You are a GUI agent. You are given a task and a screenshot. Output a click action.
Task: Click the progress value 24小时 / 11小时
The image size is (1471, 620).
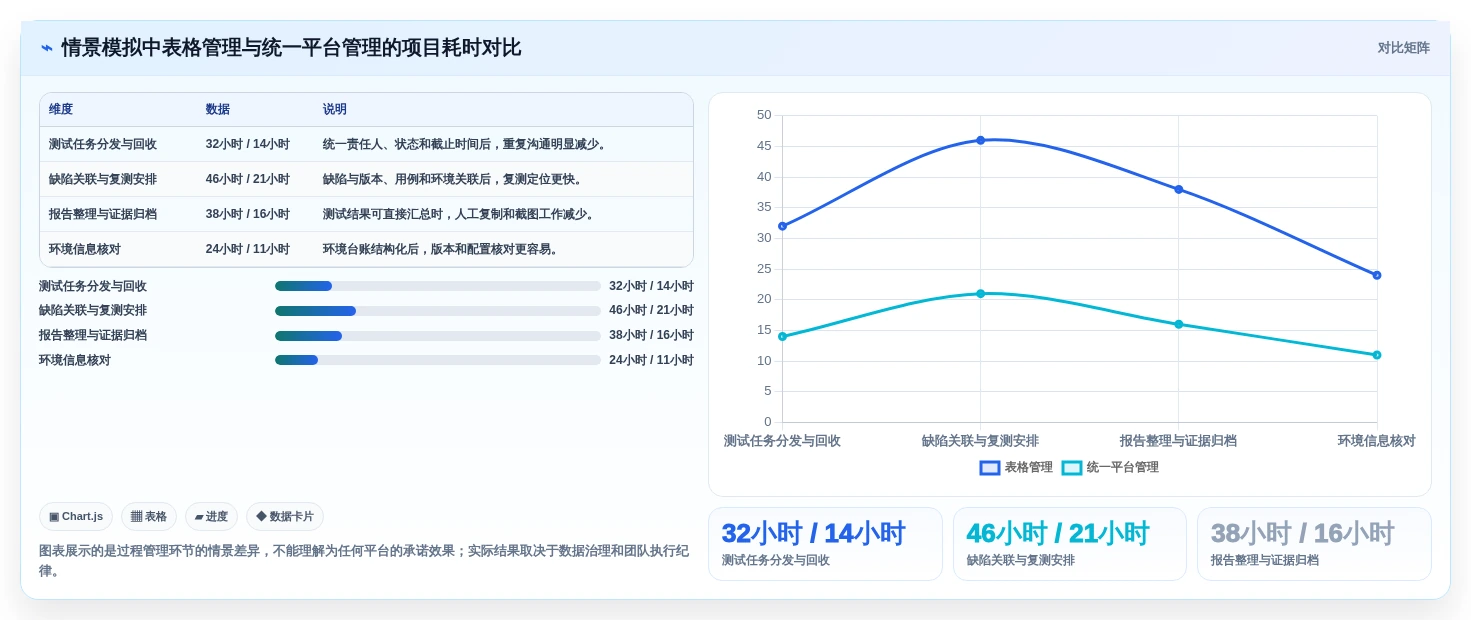click(x=651, y=360)
